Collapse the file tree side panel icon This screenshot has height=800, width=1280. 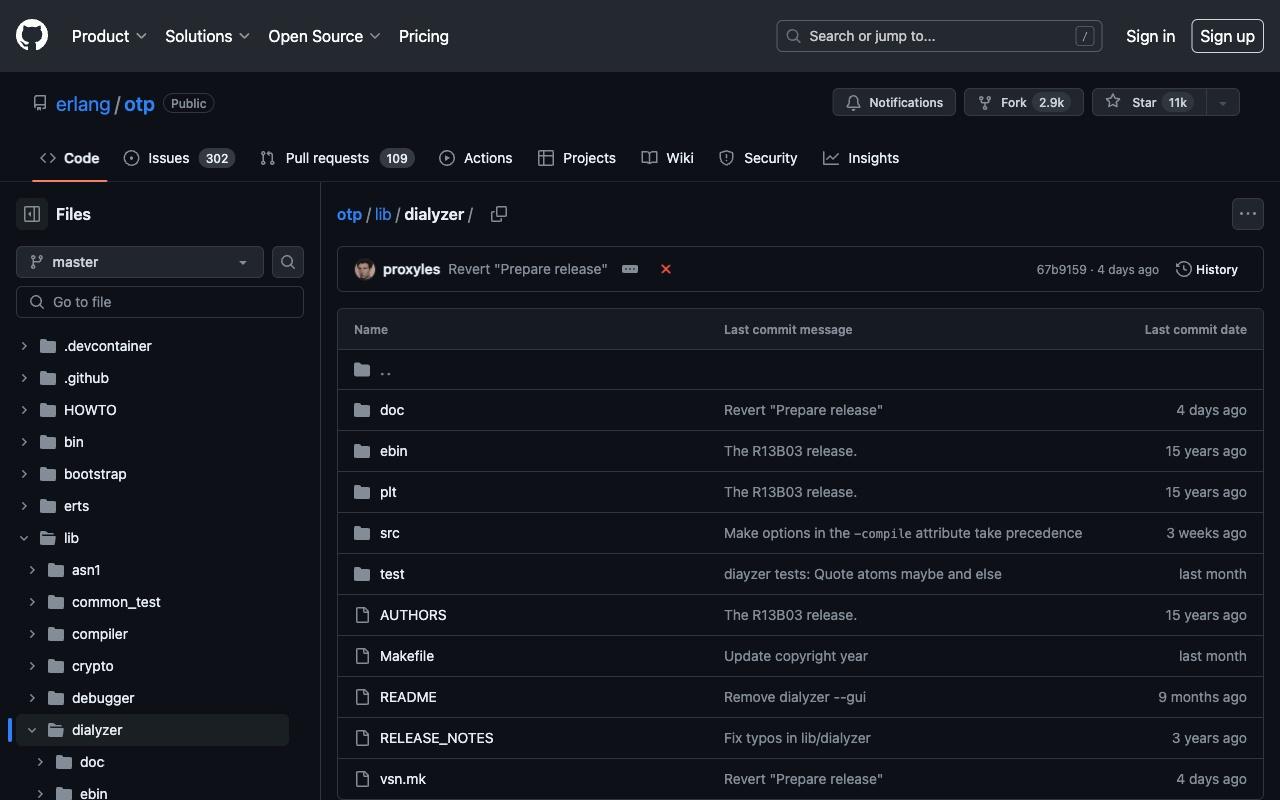coord(32,214)
